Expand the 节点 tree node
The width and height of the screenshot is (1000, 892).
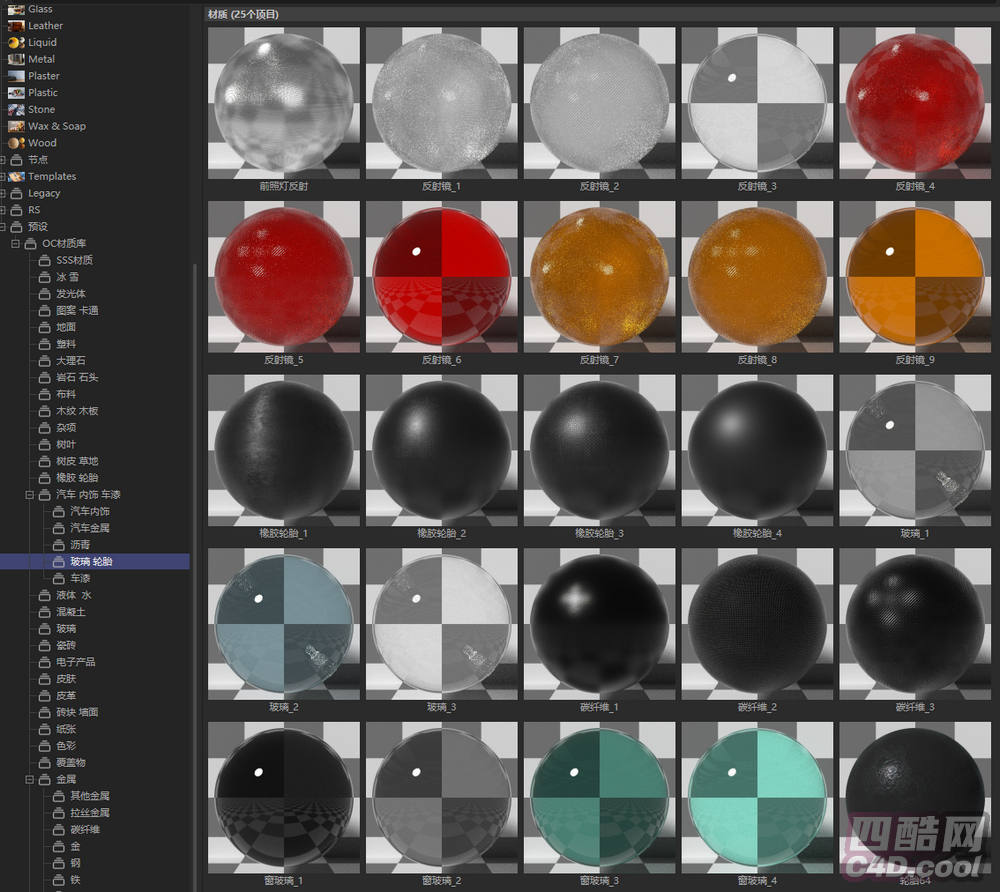4,160
